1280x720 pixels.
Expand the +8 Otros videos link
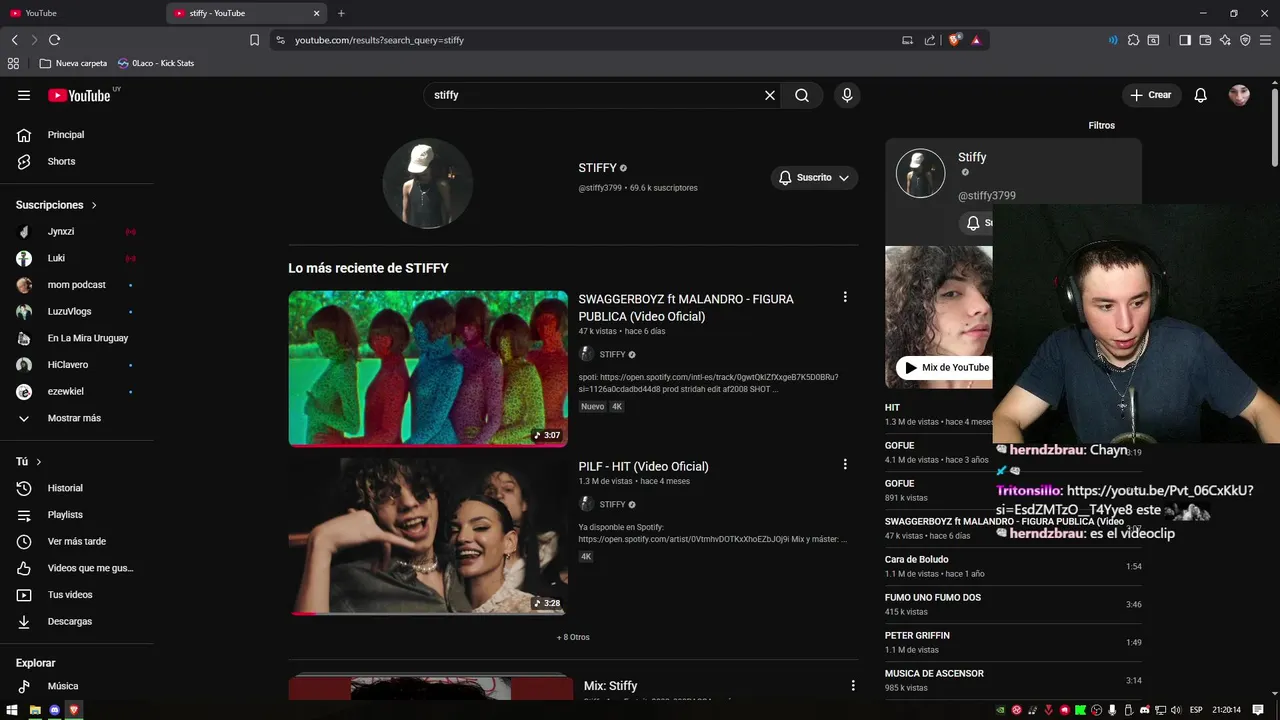(x=573, y=637)
